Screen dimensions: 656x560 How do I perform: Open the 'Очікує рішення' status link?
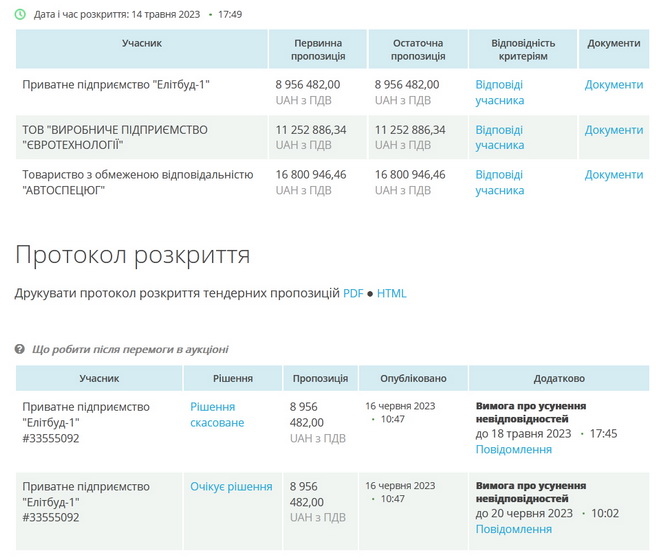pos(231,487)
